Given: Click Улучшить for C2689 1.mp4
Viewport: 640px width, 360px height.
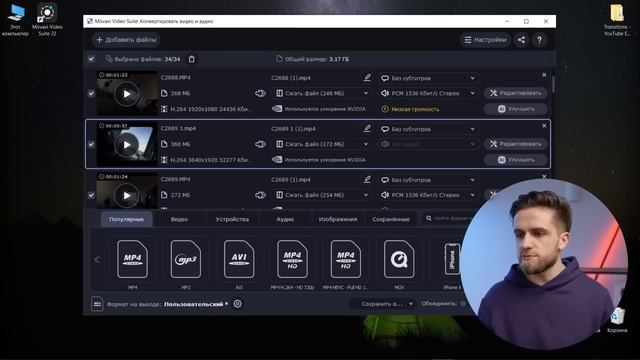Looking at the screenshot, I should pyautogui.click(x=516, y=160).
